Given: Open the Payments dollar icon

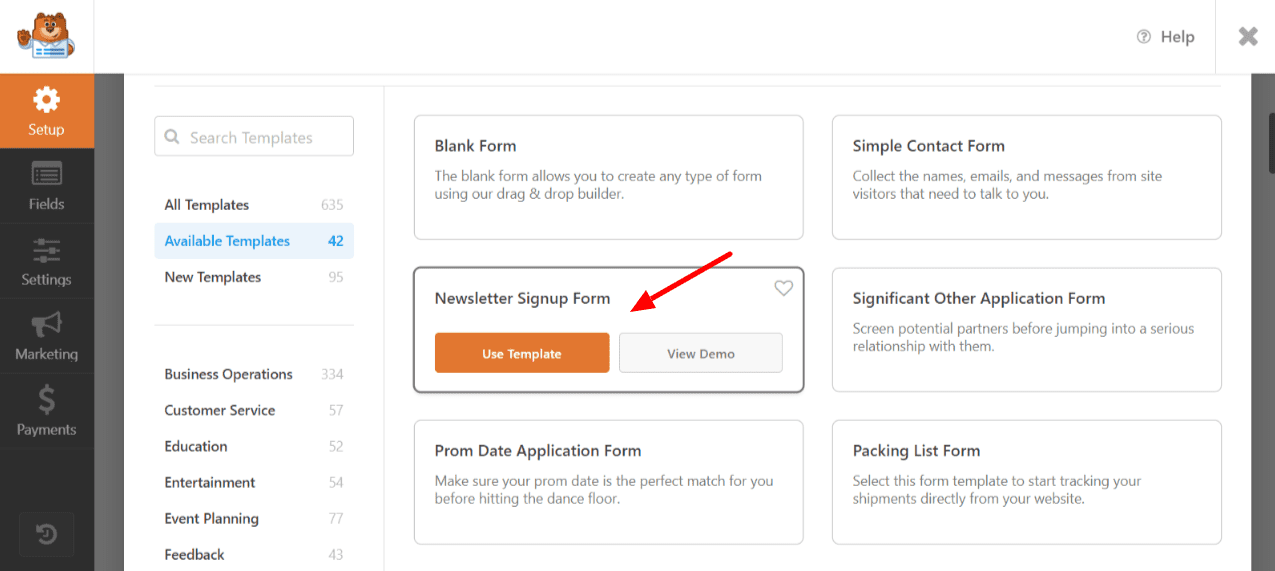Looking at the screenshot, I should coord(46,401).
